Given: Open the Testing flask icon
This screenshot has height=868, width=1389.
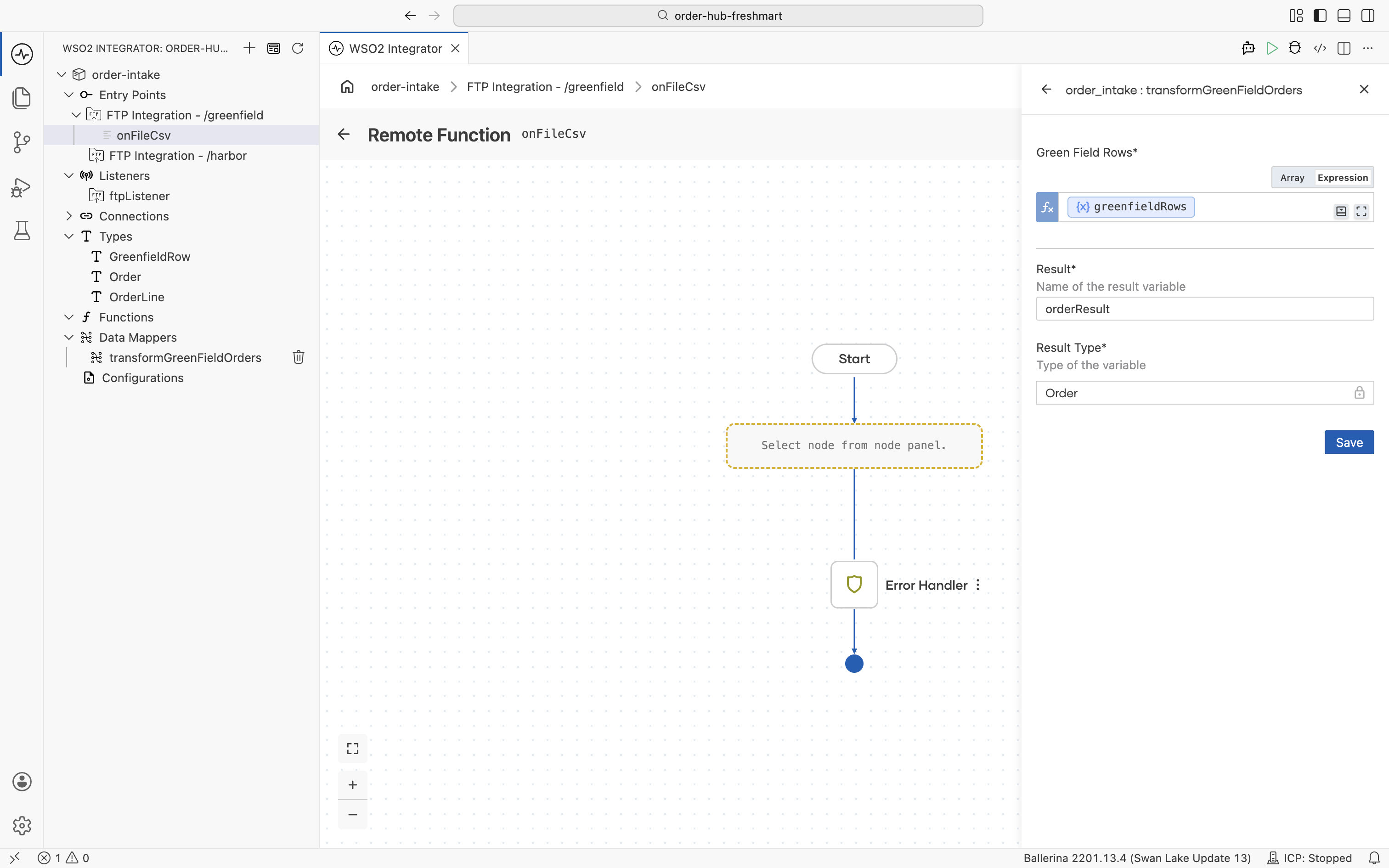Looking at the screenshot, I should (x=22, y=231).
